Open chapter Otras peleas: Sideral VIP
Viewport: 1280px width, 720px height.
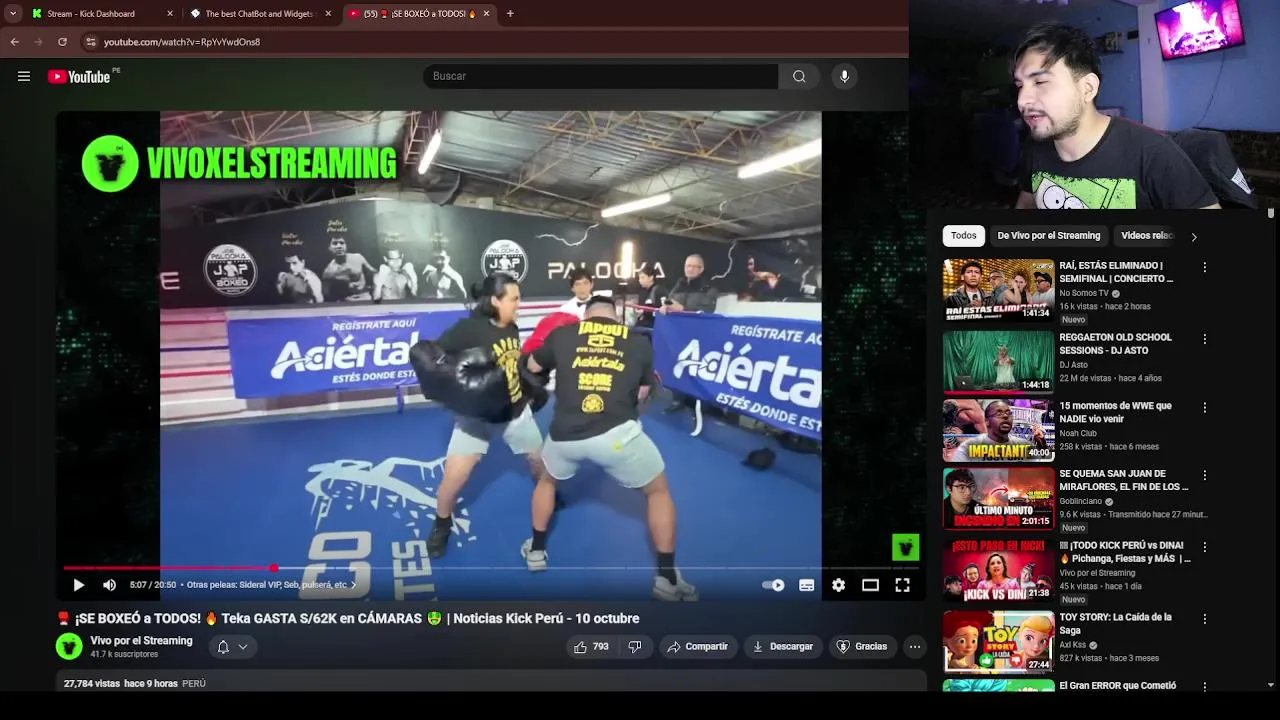(x=271, y=585)
